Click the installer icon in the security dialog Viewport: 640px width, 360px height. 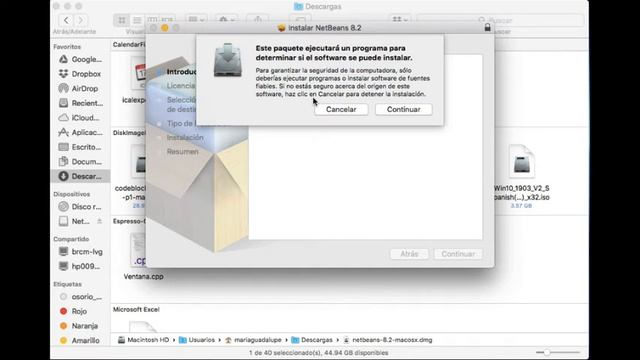coord(228,60)
